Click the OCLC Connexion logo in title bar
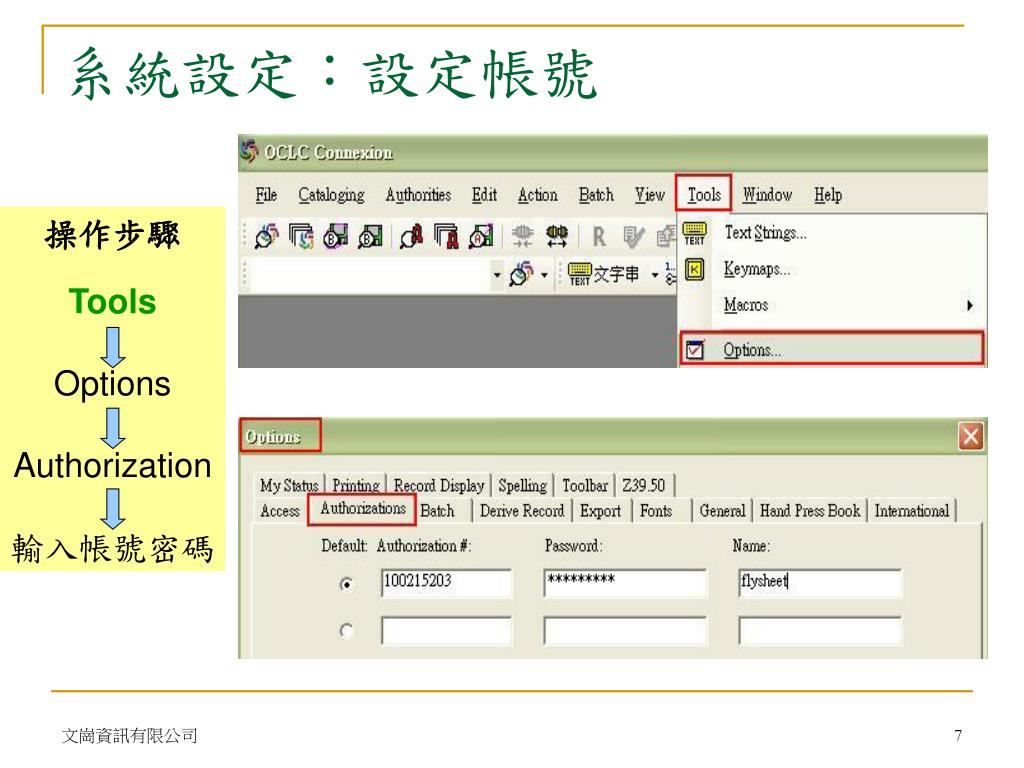1024x768 pixels. point(249,152)
